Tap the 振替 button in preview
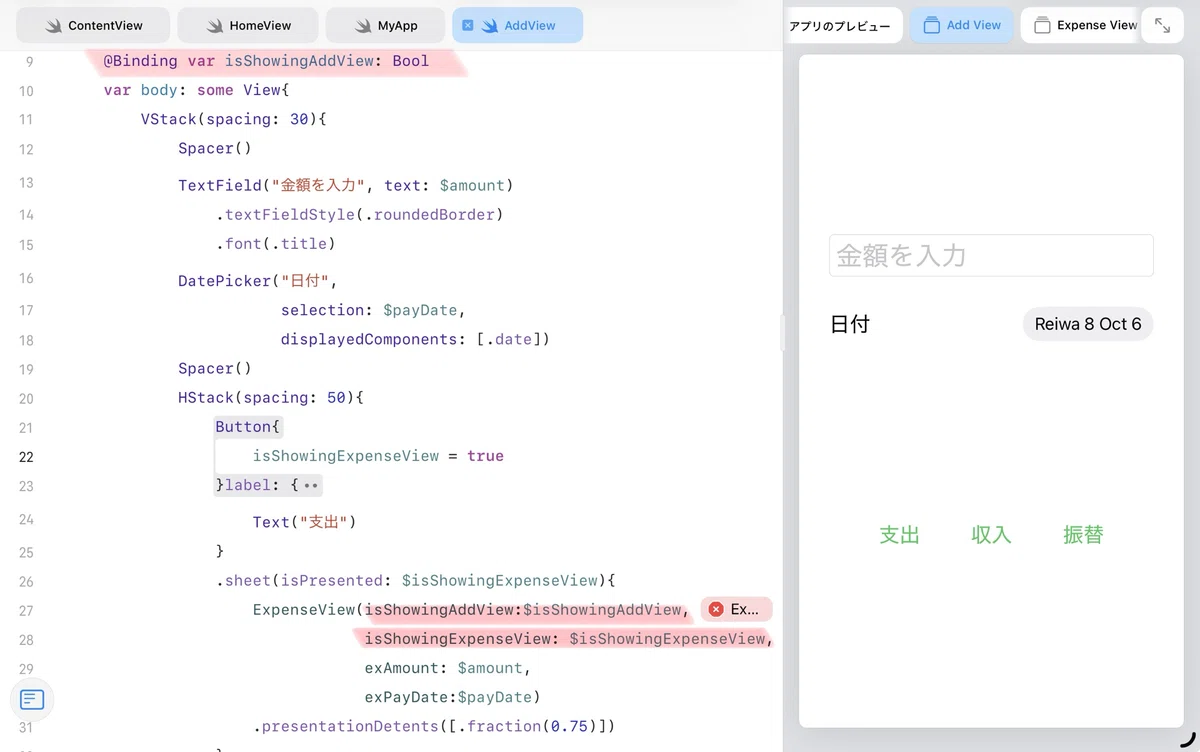The image size is (1200, 752). click(x=1083, y=535)
